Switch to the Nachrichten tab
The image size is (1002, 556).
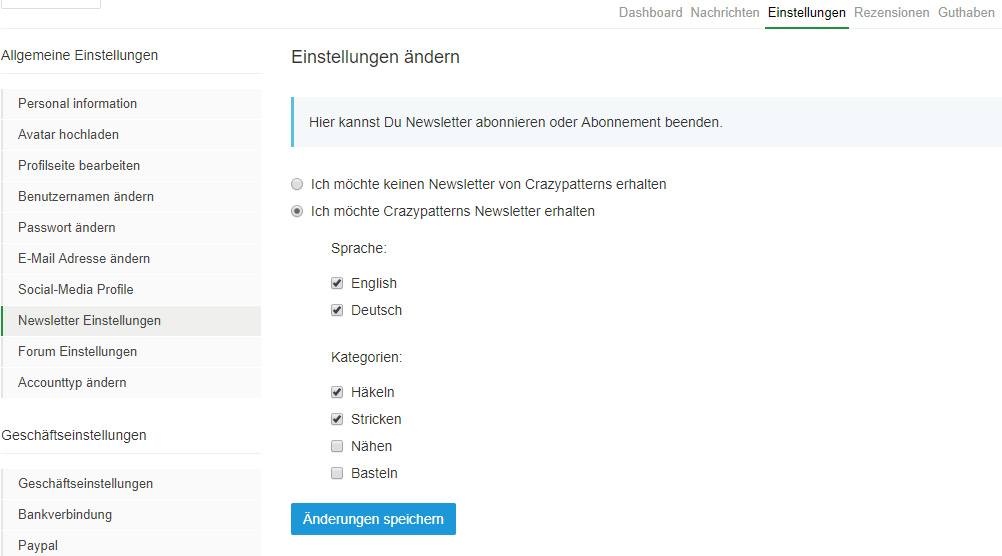pos(725,13)
